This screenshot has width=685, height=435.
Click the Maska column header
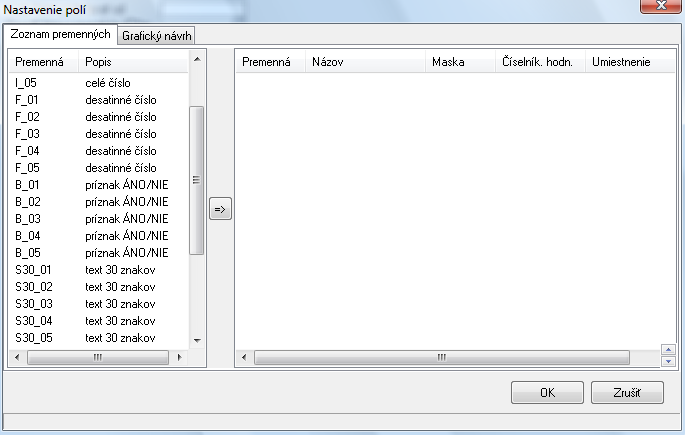pyautogui.click(x=458, y=62)
